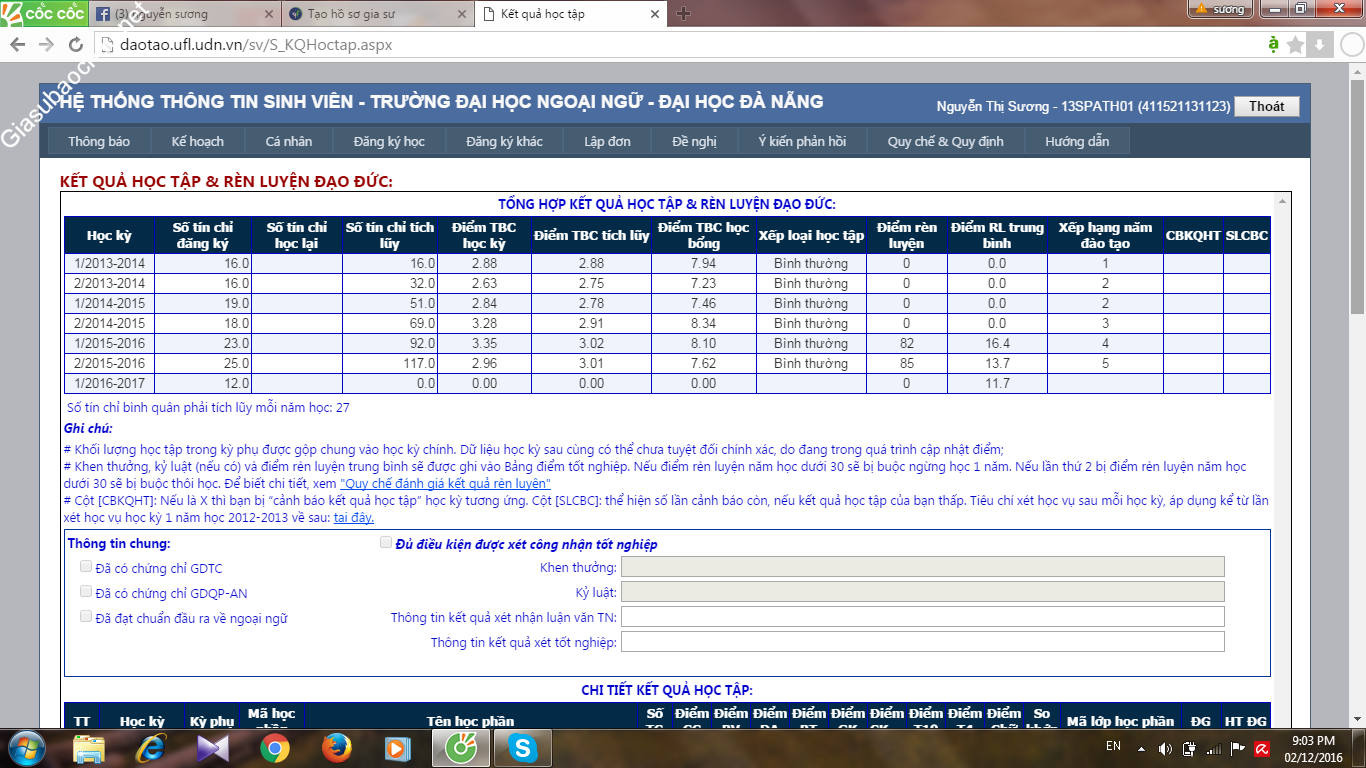Open Google Chrome from the taskbar
The height and width of the screenshot is (768, 1366).
(x=275, y=748)
